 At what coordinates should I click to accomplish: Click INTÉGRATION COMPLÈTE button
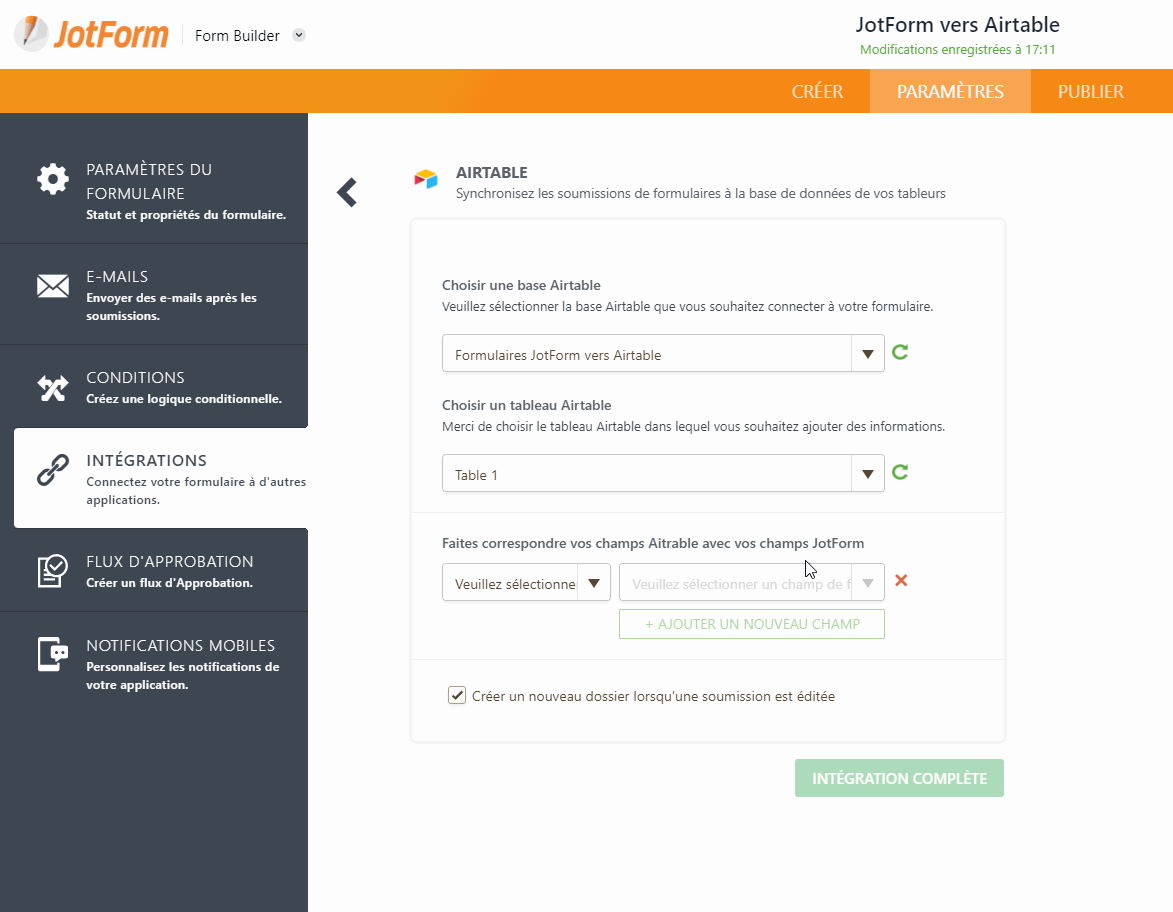click(x=899, y=778)
